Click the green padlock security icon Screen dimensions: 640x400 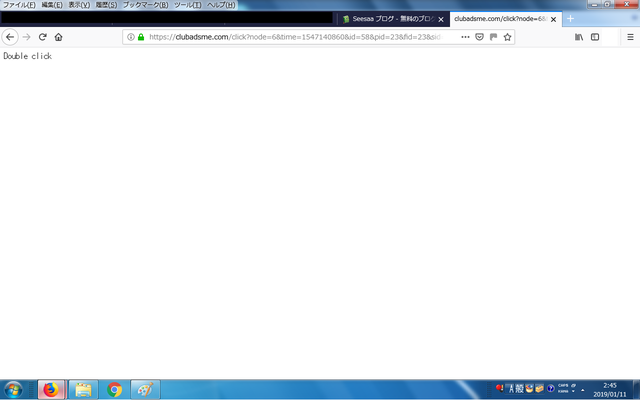coord(141,37)
